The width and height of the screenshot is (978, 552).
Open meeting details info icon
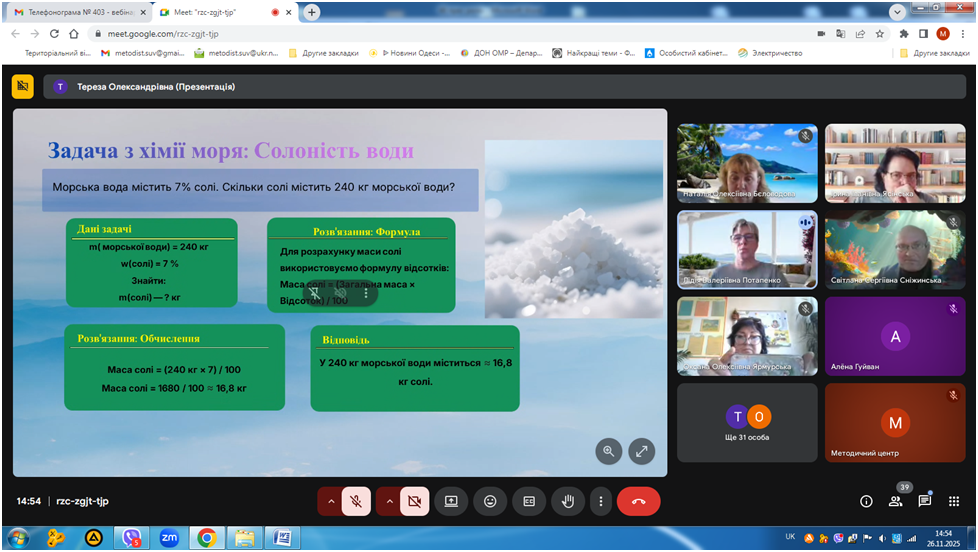[x=866, y=501]
